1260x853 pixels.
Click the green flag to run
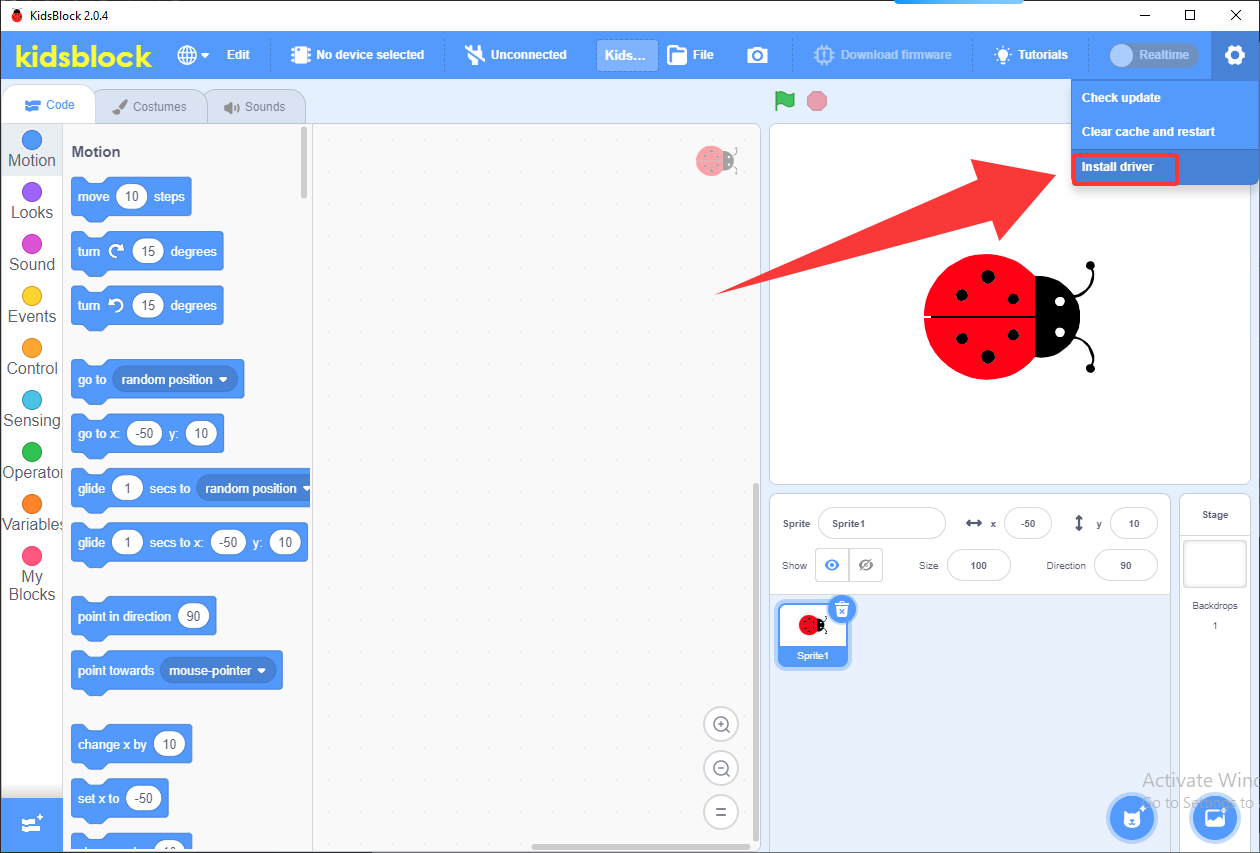785,100
